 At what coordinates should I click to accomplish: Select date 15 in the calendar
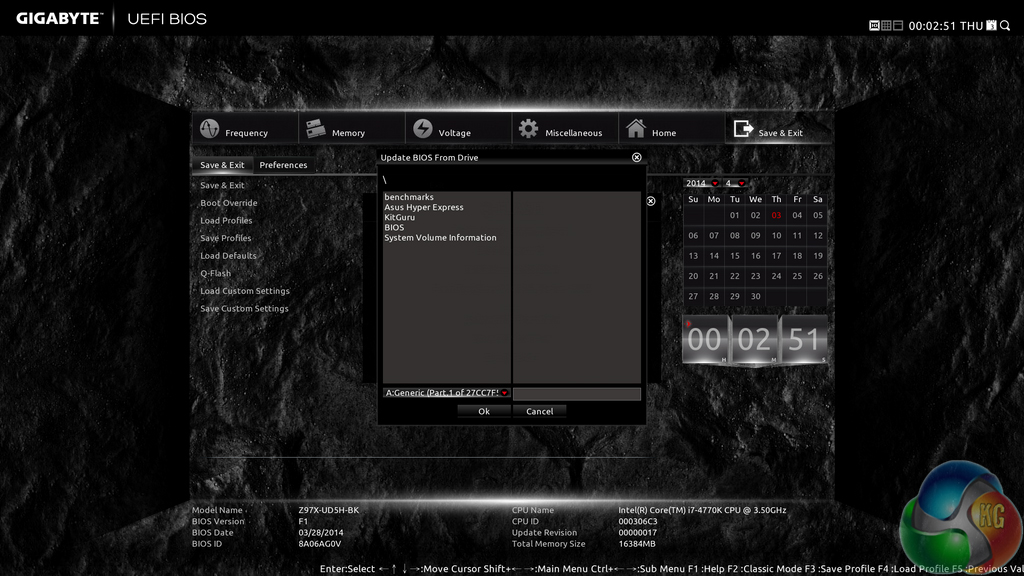[x=735, y=256]
